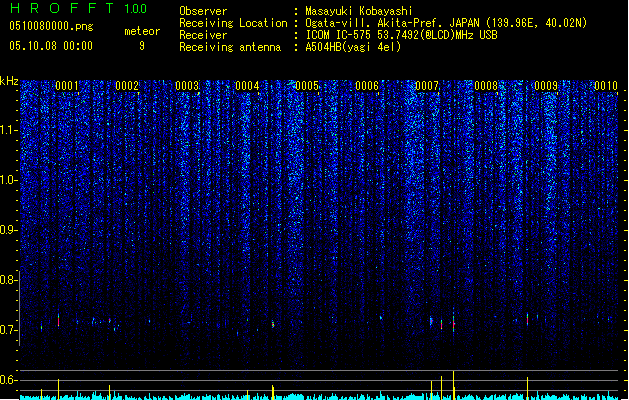Click the 1.0 frequency axis tick
The width and height of the screenshot is (629, 400).
[9, 180]
